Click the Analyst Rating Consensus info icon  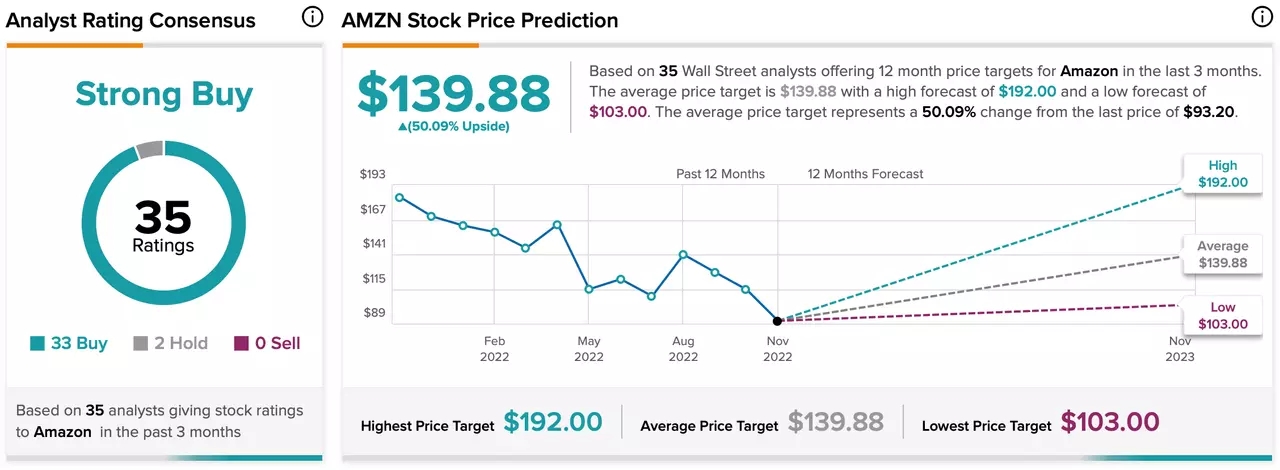pos(312,18)
